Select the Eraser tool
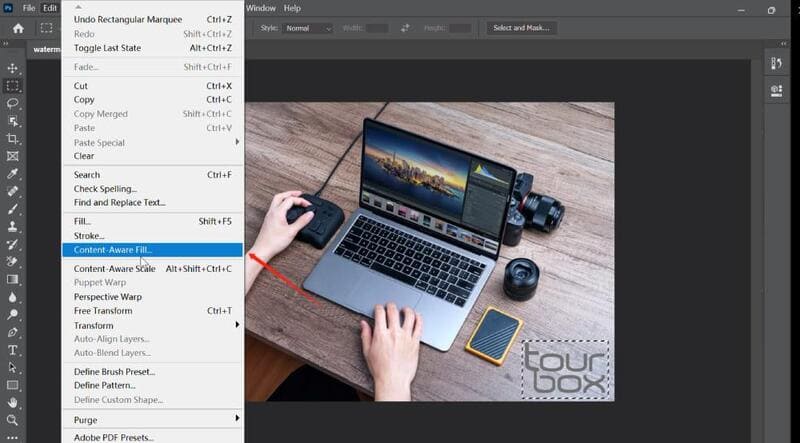The height and width of the screenshot is (443, 800). coord(12,261)
